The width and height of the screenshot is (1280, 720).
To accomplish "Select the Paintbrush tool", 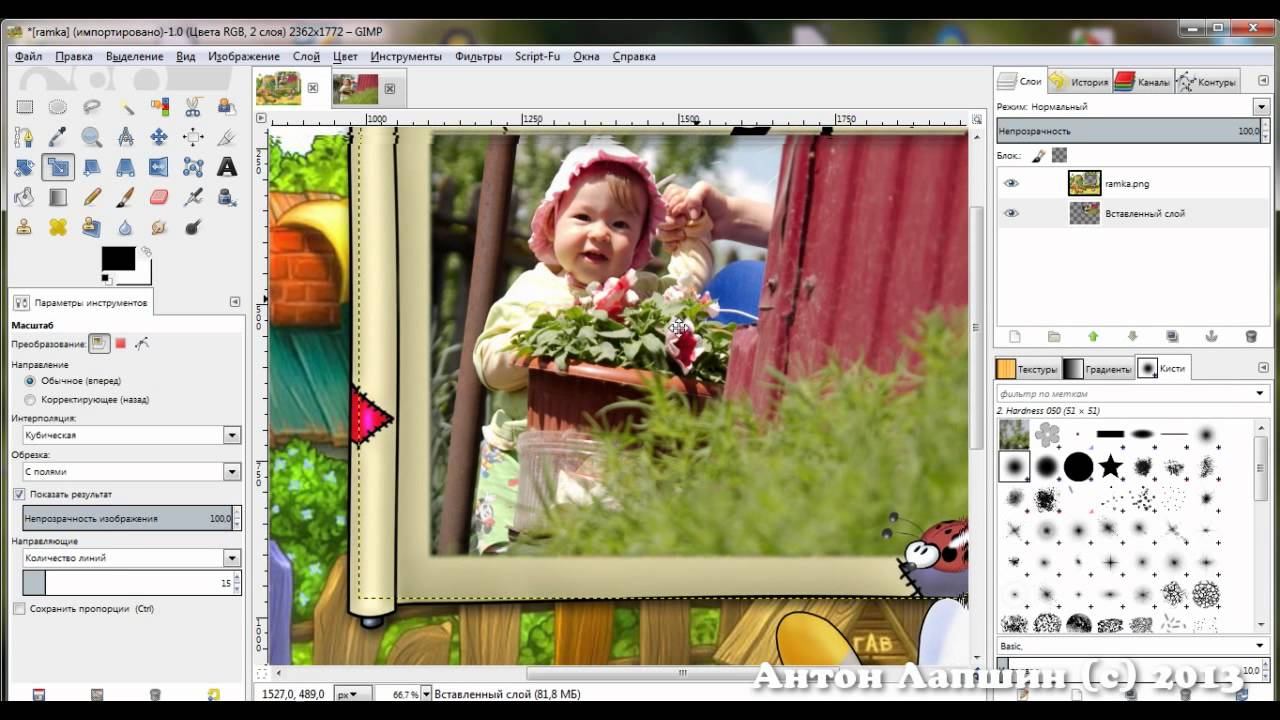I will [x=126, y=197].
